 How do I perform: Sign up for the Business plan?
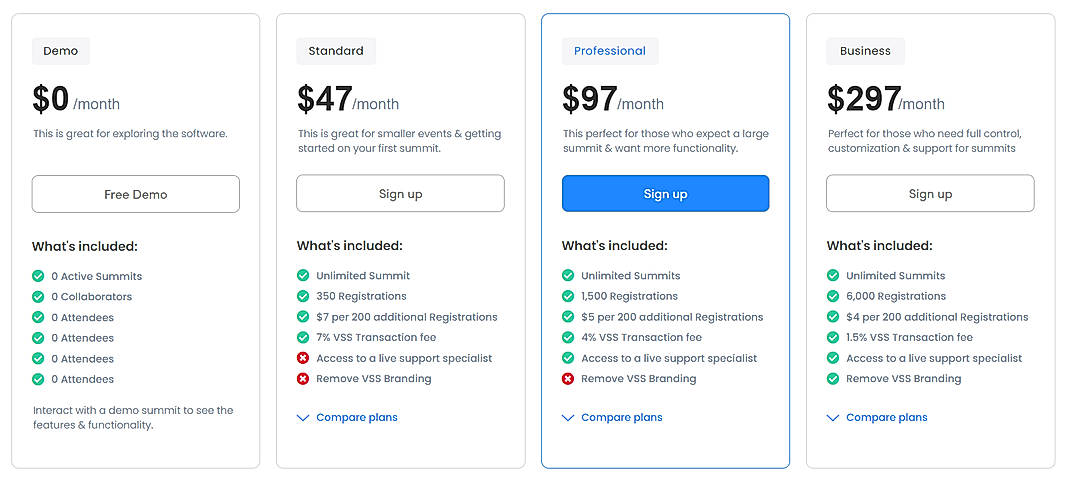click(x=930, y=193)
